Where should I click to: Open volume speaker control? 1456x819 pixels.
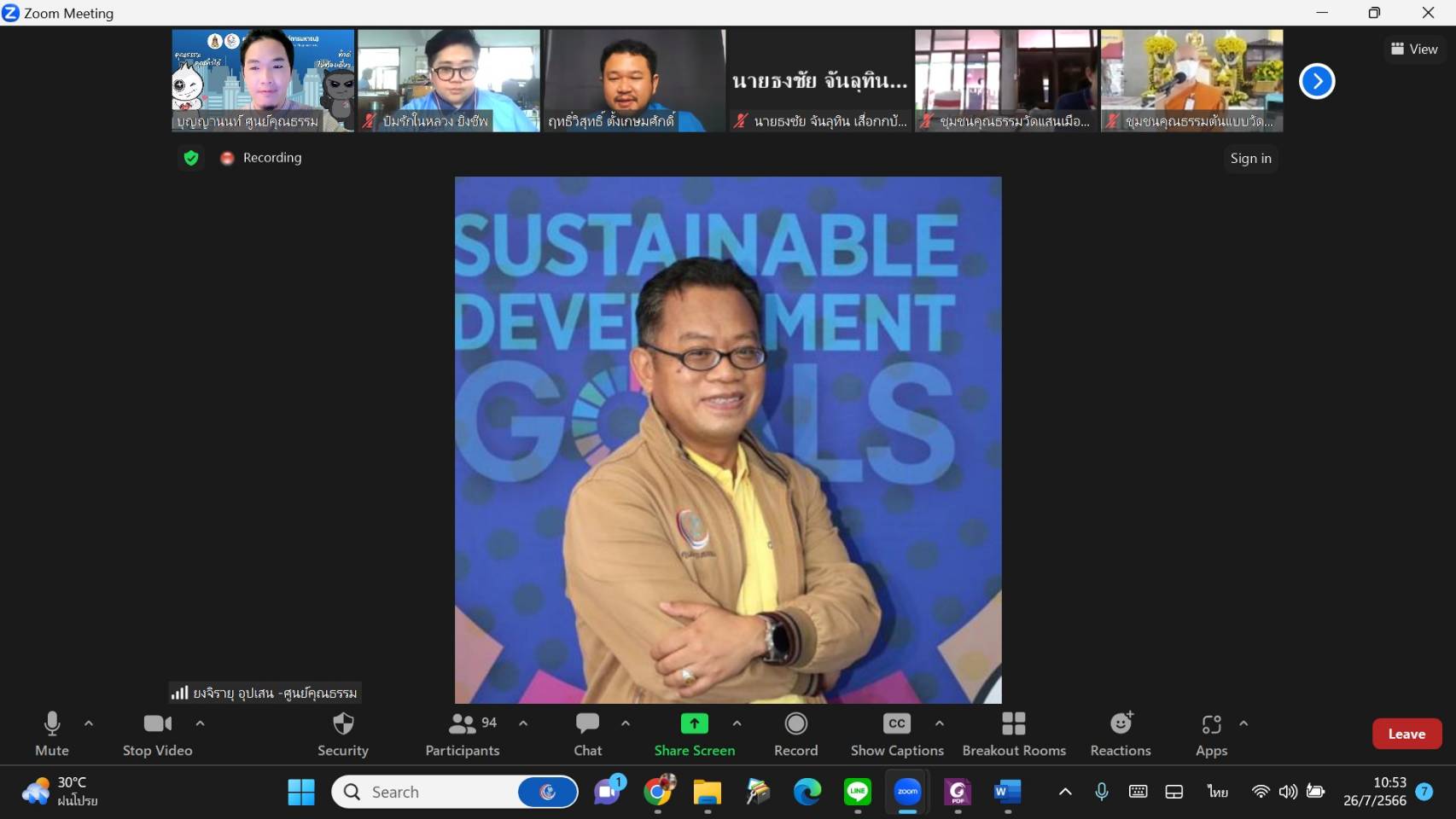1288,792
